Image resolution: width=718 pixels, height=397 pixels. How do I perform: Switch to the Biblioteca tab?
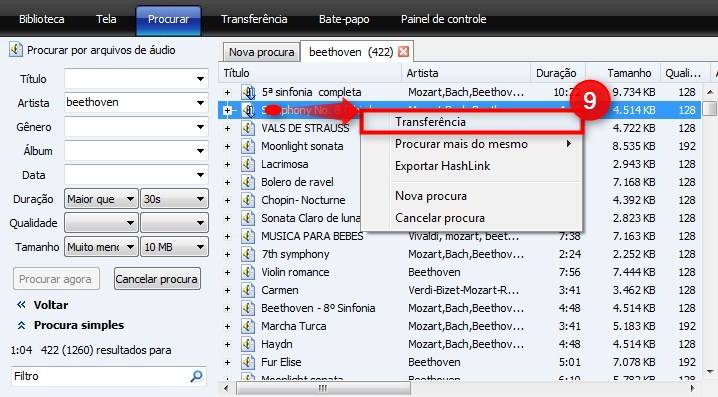tap(42, 19)
